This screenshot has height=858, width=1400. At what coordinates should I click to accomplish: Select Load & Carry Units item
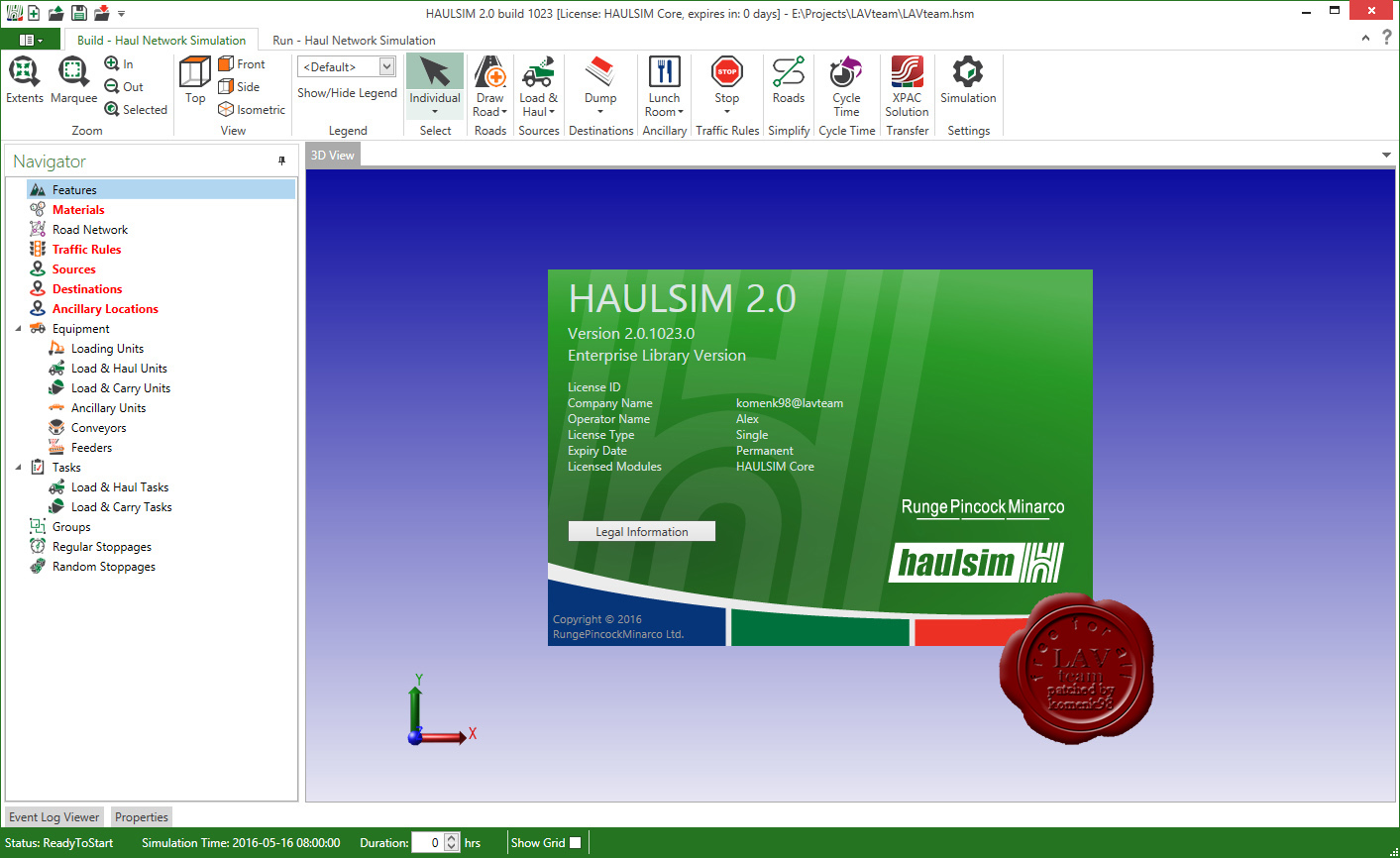click(x=120, y=387)
